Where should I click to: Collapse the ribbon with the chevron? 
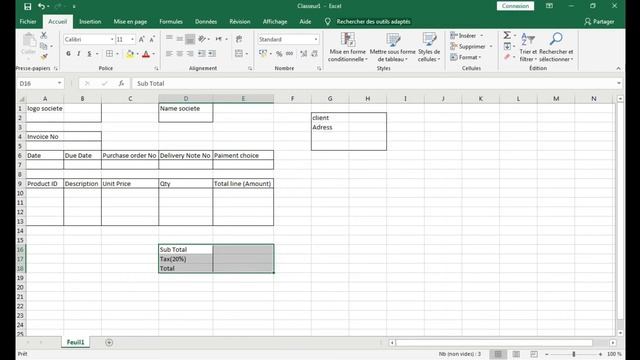tap(618, 68)
